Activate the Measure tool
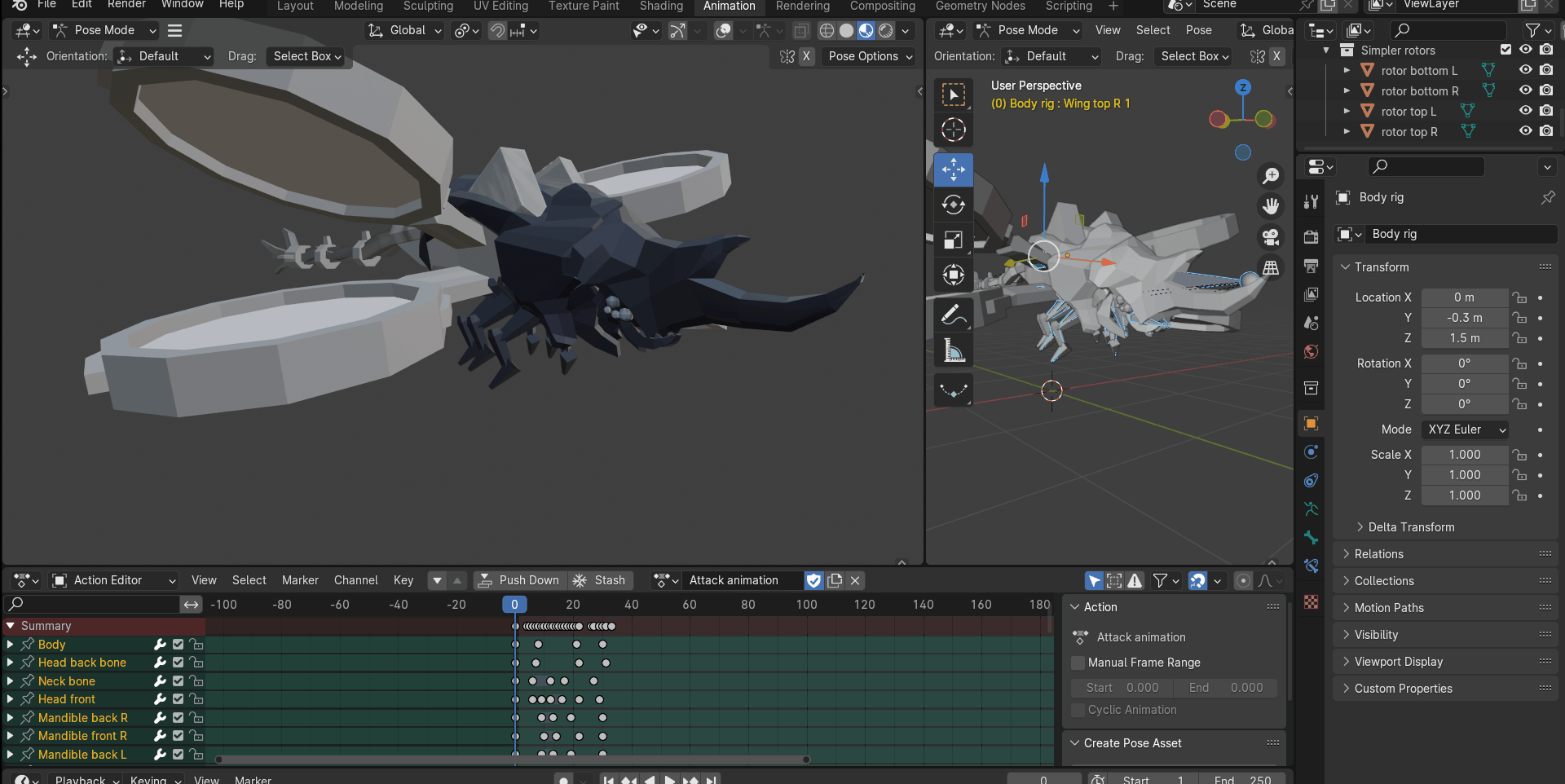 (x=953, y=349)
